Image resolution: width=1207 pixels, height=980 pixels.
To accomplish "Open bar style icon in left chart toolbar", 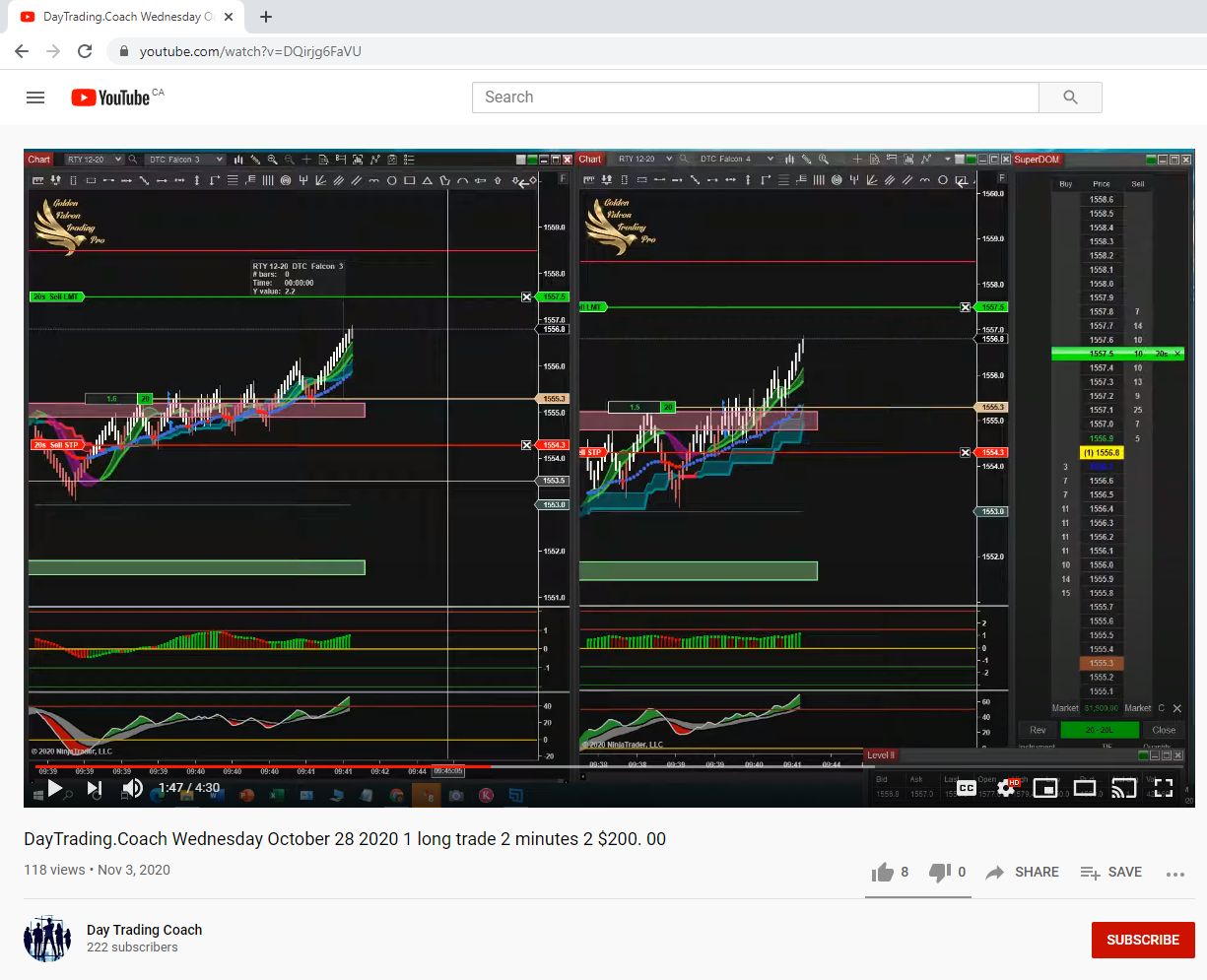I will (x=238, y=159).
